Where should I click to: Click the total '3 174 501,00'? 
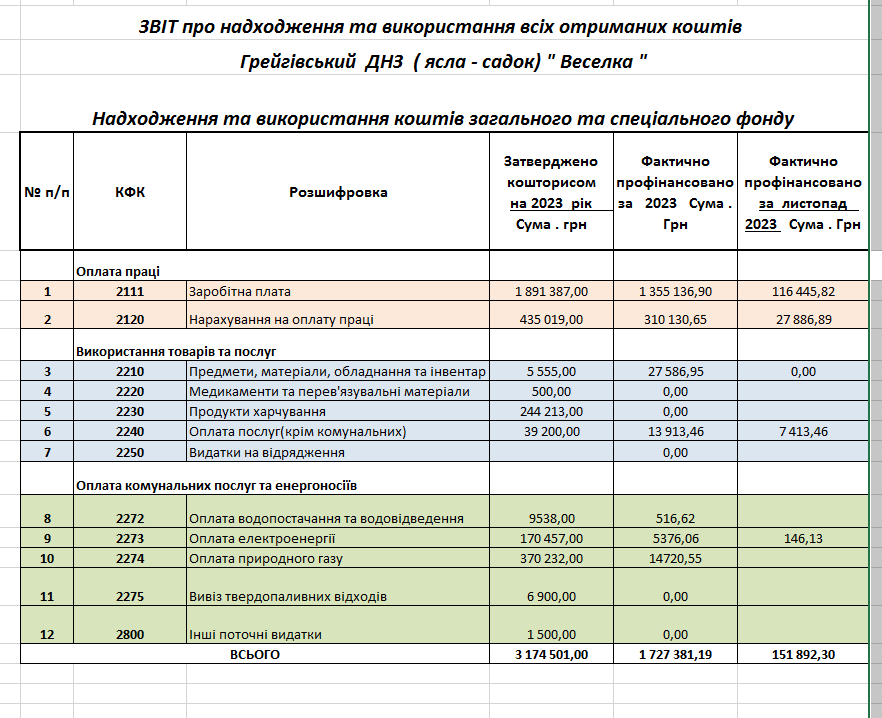coord(551,654)
